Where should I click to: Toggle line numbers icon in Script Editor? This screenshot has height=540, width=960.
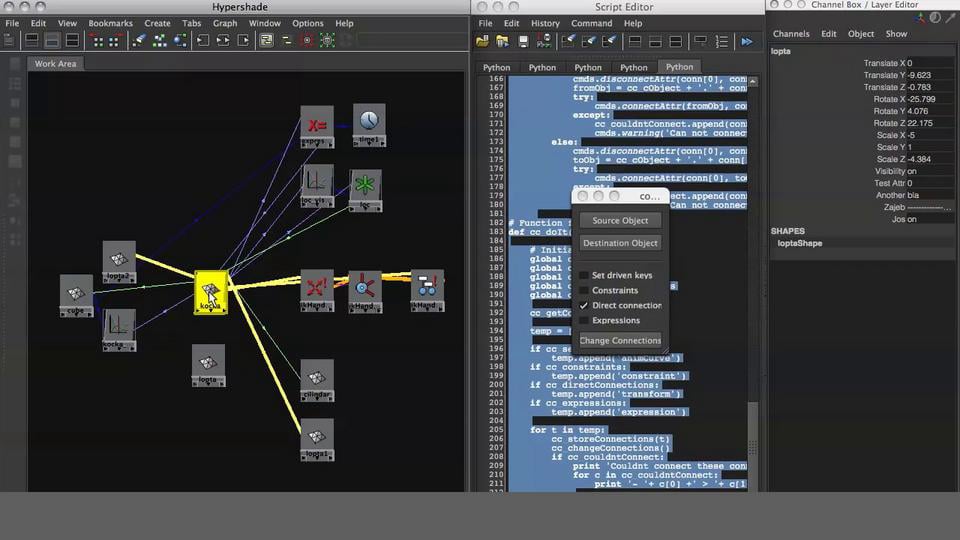point(721,42)
